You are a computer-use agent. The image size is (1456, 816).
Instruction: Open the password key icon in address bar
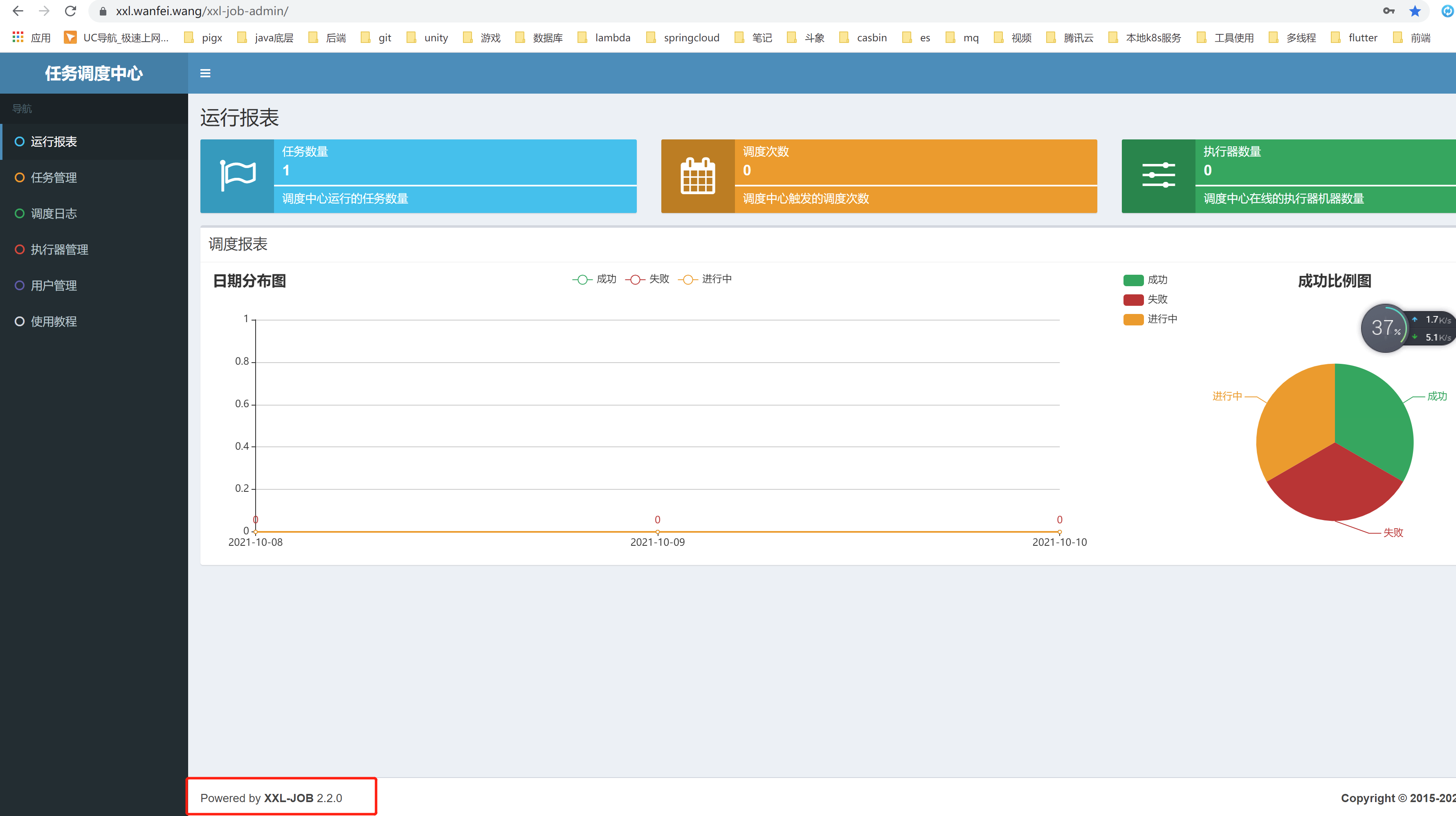tap(1388, 11)
